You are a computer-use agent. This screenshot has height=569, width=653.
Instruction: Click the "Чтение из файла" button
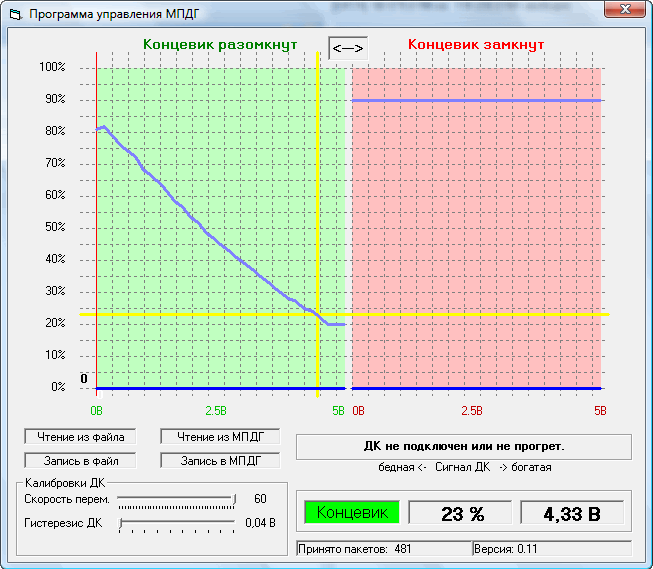[x=80, y=436]
